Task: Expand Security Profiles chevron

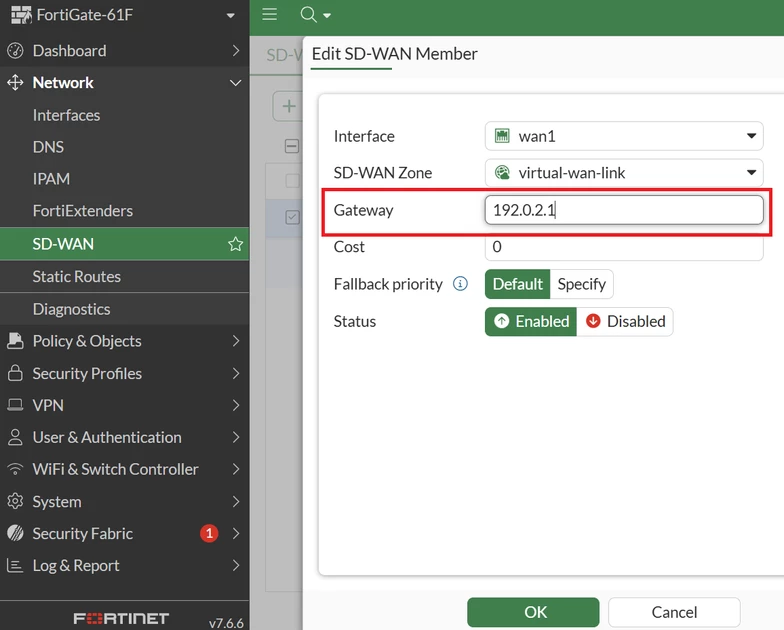Action: [x=236, y=373]
